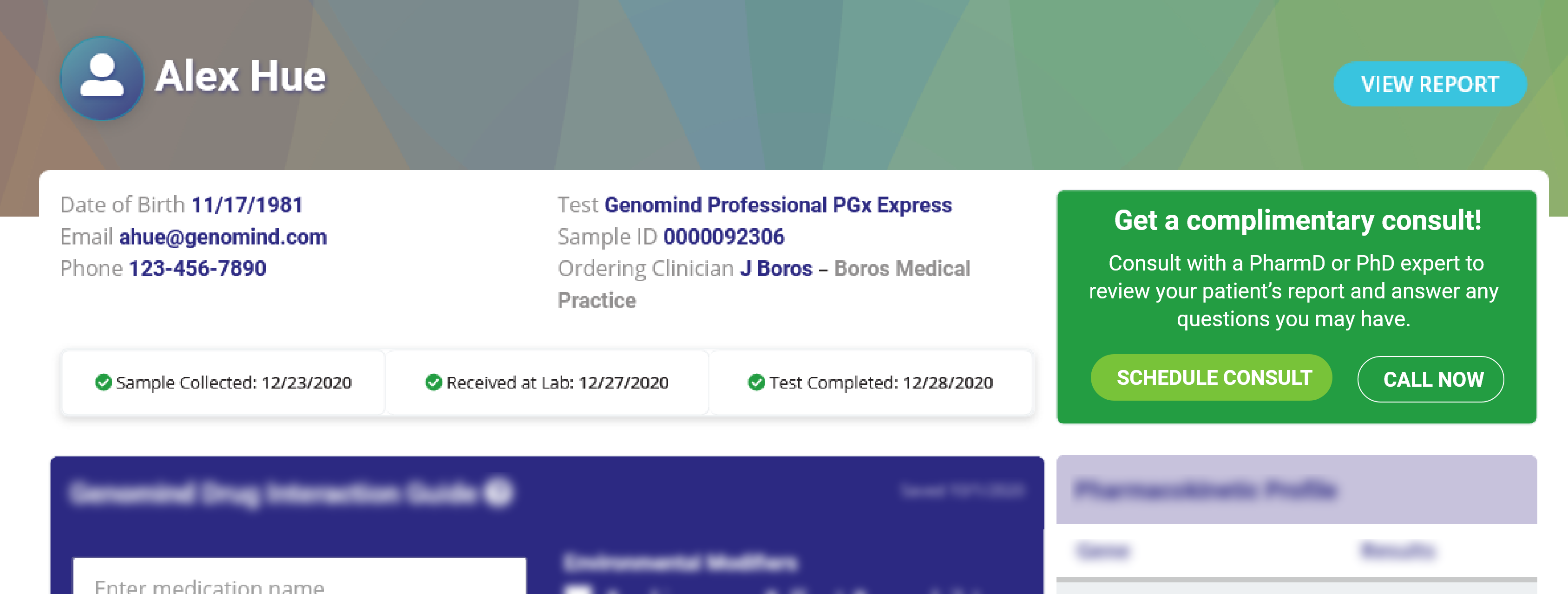This screenshot has height=594, width=1568.
Task: Click the Results column header
Action: (1397, 551)
